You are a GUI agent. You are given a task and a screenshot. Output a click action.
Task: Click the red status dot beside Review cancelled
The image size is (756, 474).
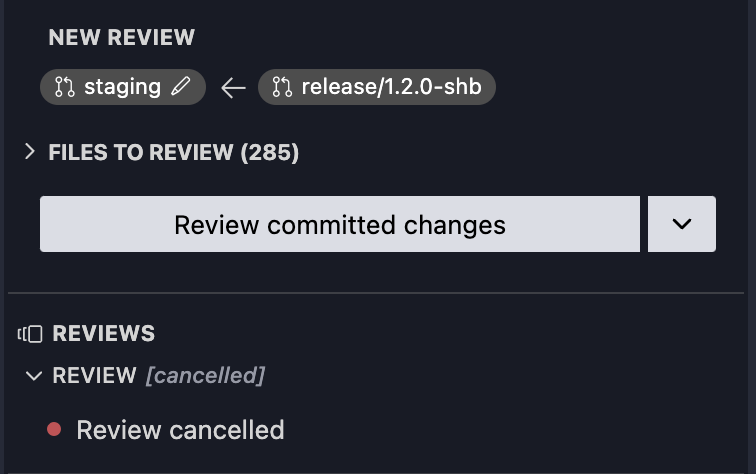[x=54, y=429]
